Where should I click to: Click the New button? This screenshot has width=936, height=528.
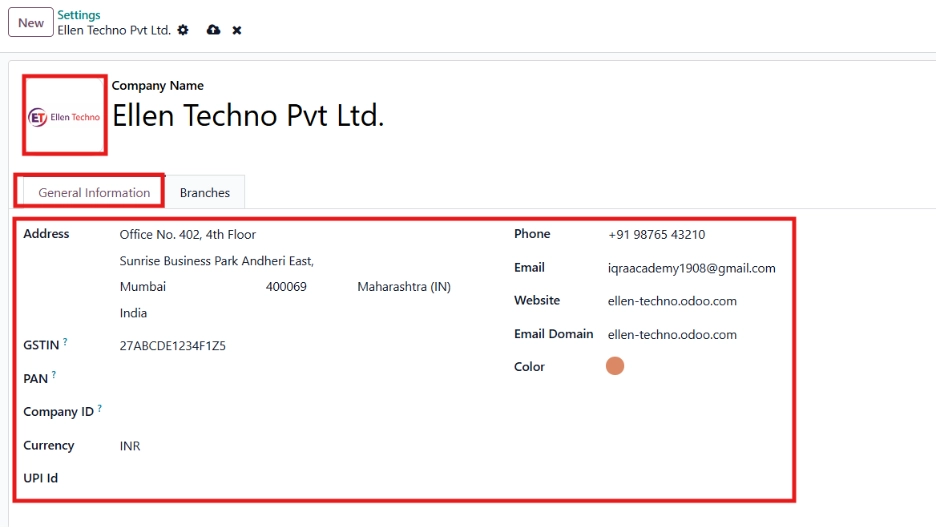click(x=30, y=23)
